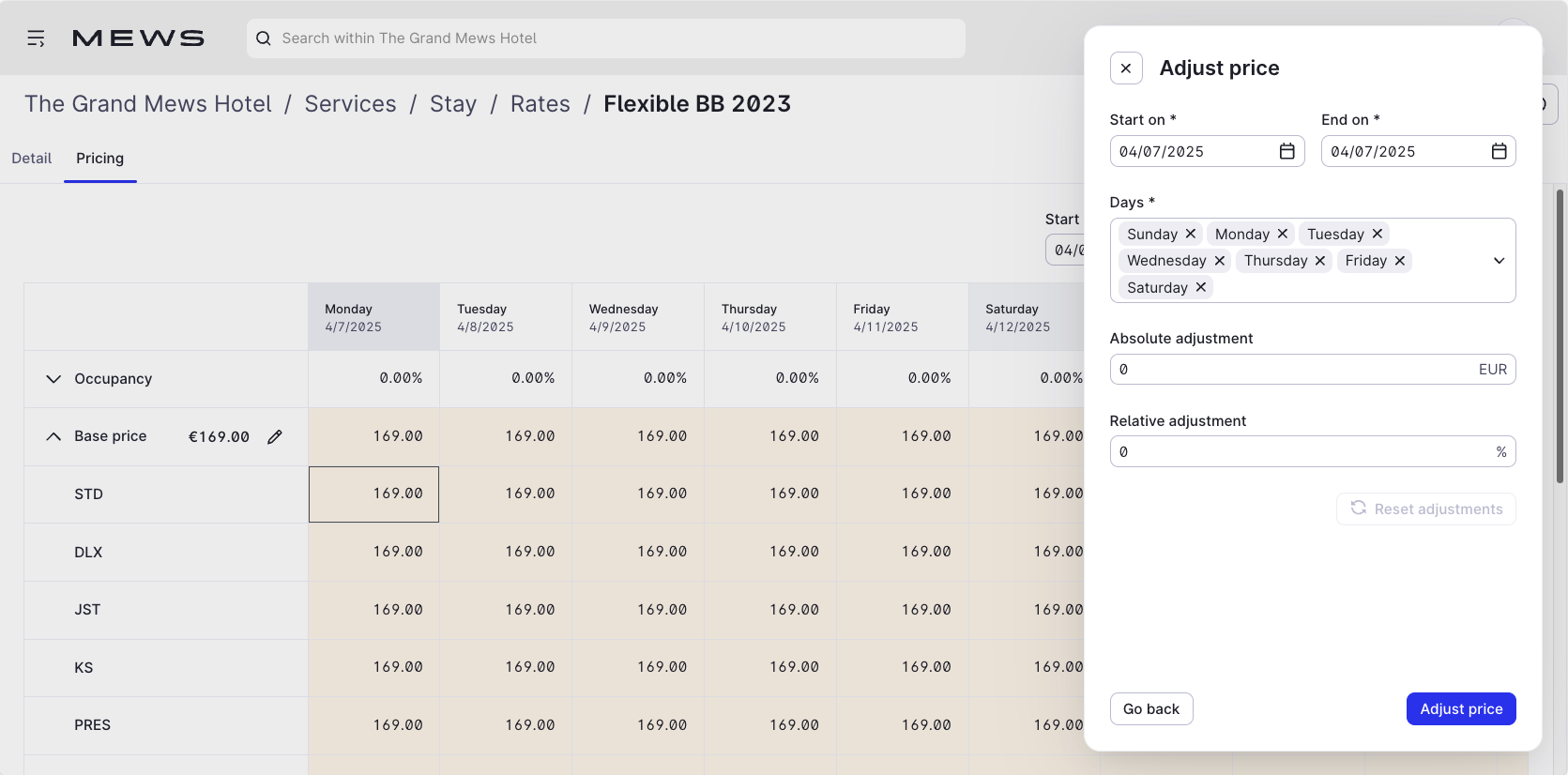Click the KS row label
Image resolution: width=1568 pixels, height=775 pixels.
pyautogui.click(x=84, y=668)
